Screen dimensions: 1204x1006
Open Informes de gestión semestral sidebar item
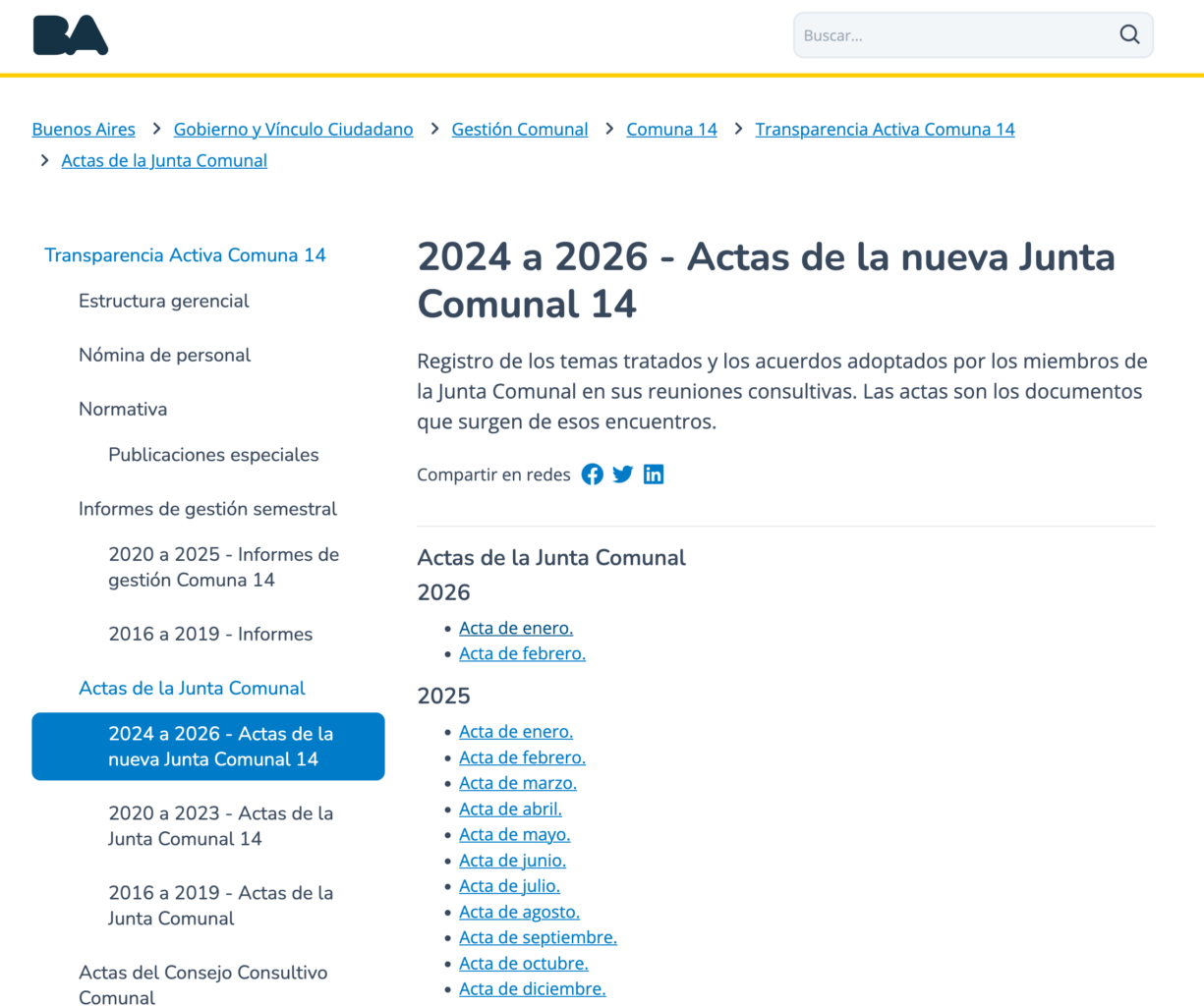pos(207,509)
